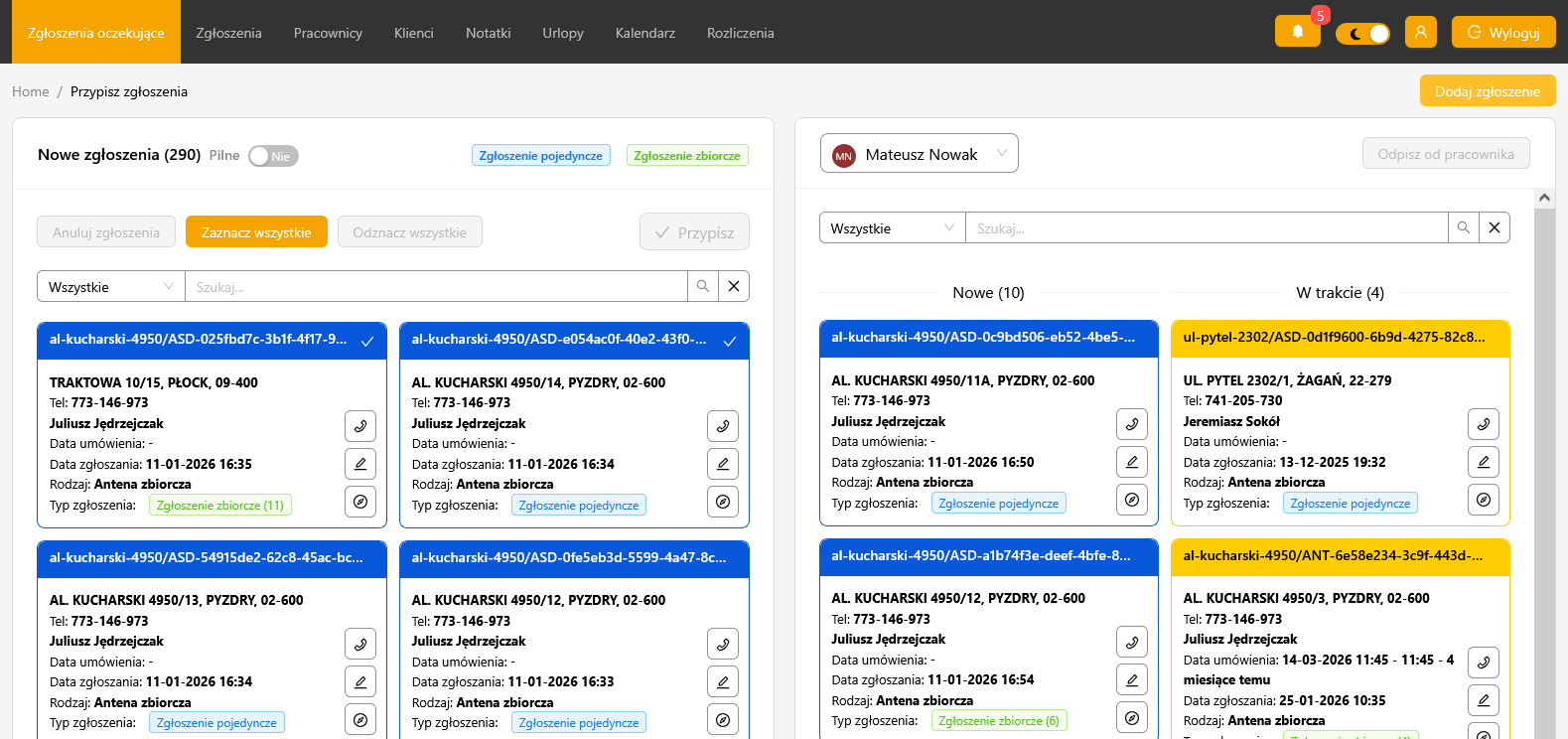Open the notifications bell with badge 5
The image size is (1568, 739).
1297,32
